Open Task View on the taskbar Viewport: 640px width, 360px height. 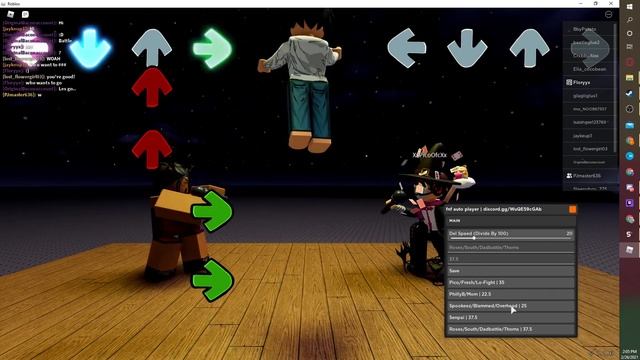coord(630,47)
